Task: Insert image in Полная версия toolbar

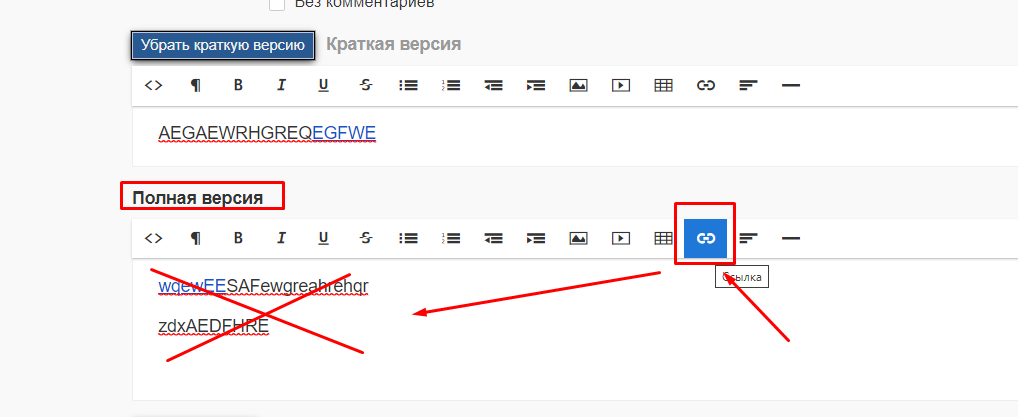Action: point(578,238)
